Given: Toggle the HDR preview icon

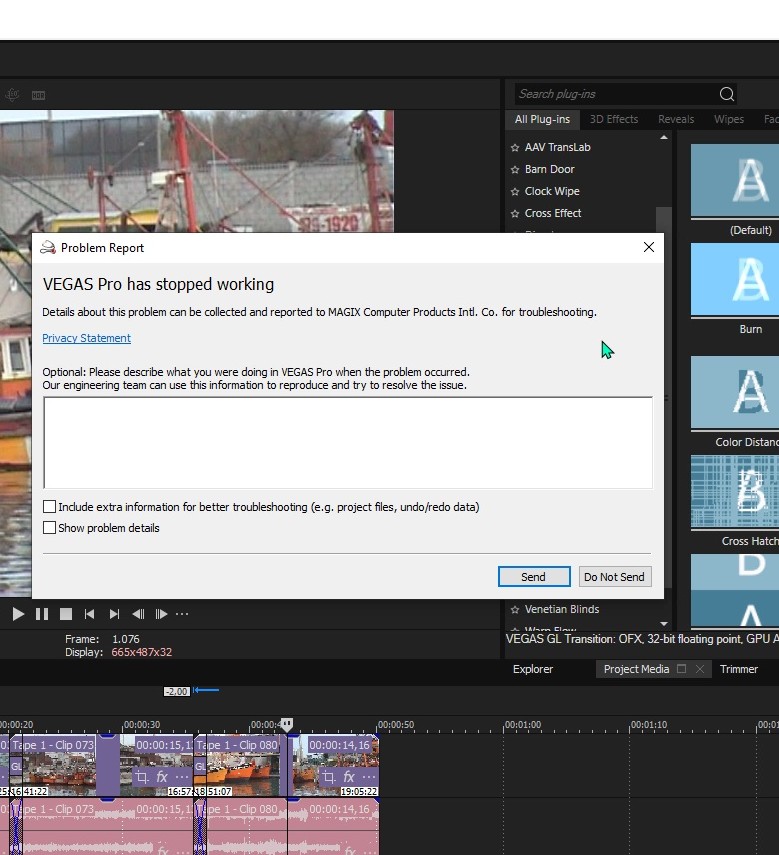Looking at the screenshot, I should (38, 95).
